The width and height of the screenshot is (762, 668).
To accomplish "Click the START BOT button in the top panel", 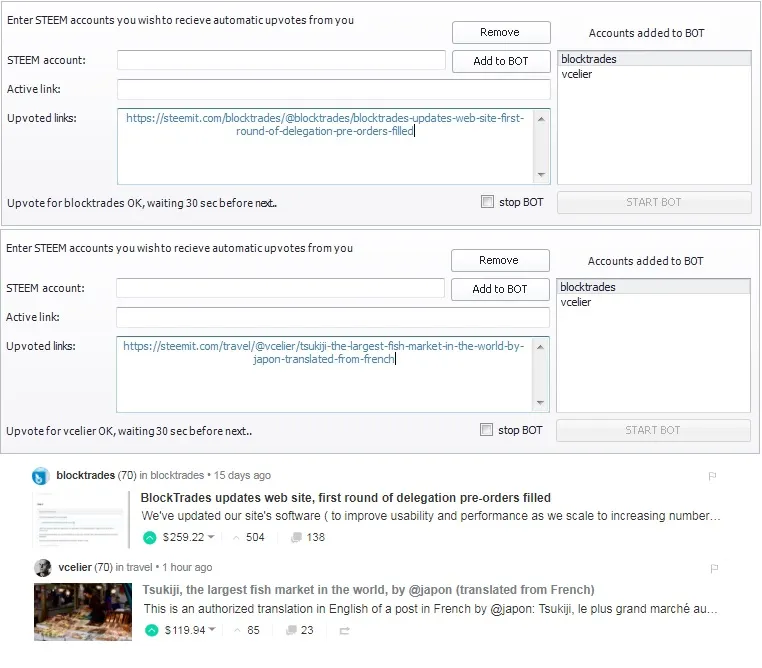I will [x=654, y=202].
